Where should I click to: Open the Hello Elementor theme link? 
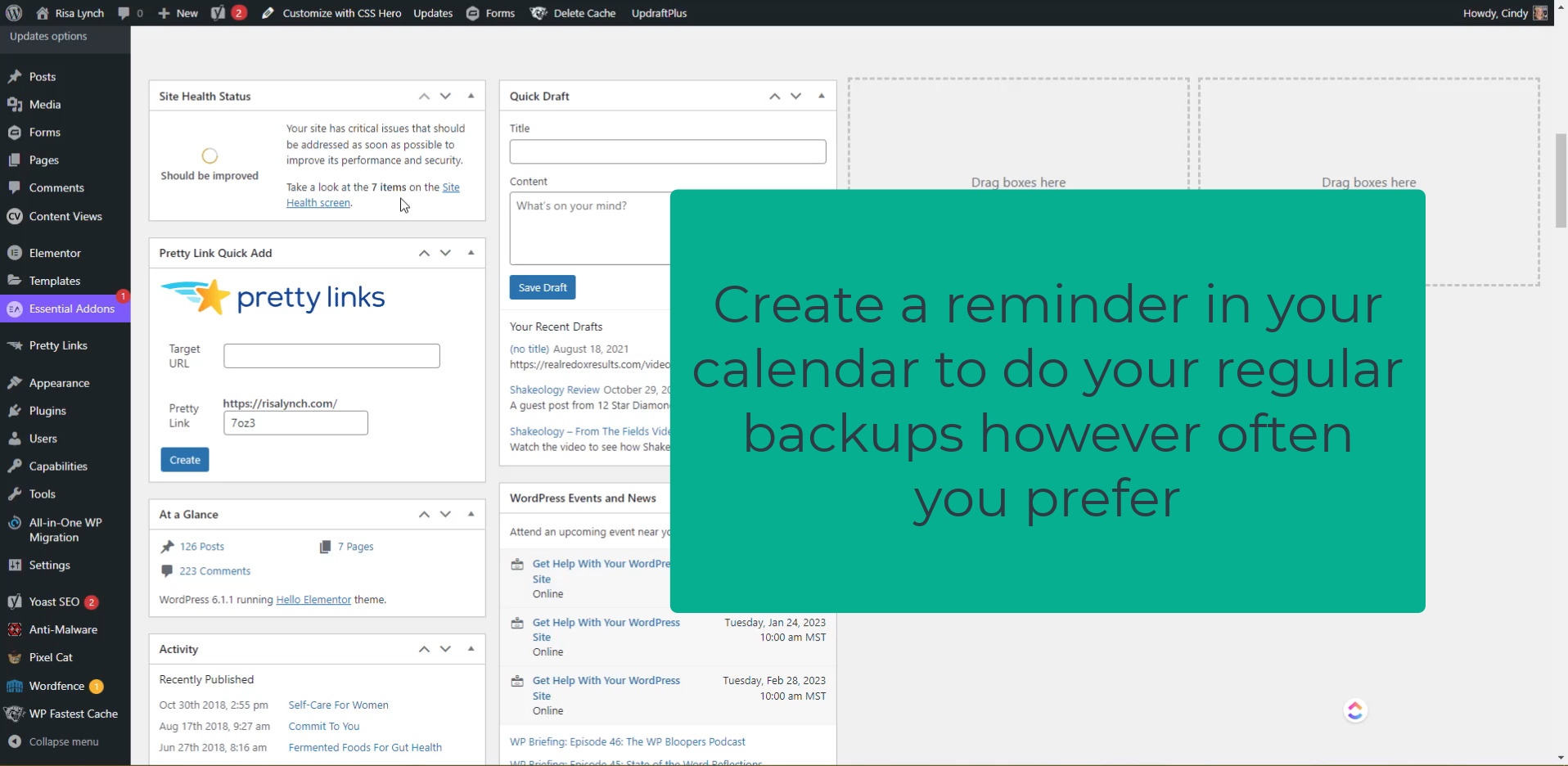[x=313, y=600]
